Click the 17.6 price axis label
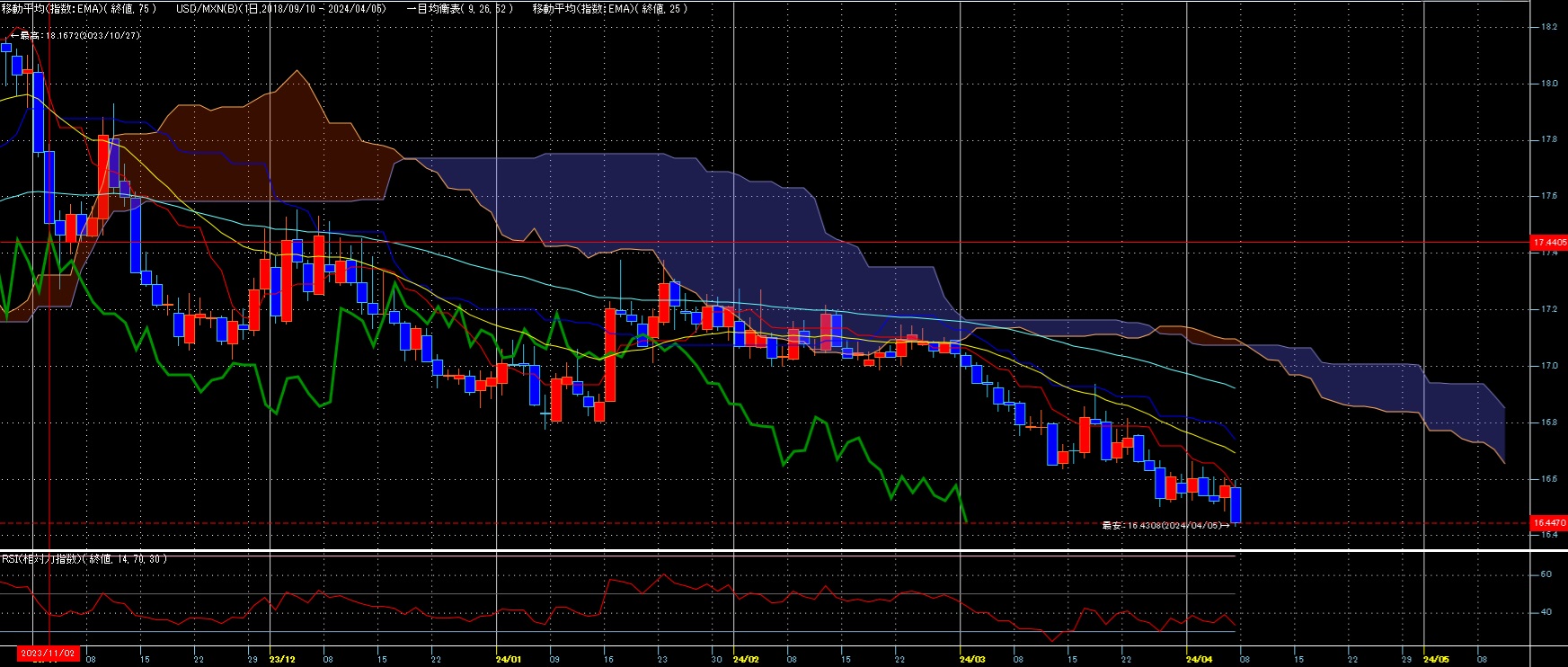The width and height of the screenshot is (1568, 667). click(1549, 196)
